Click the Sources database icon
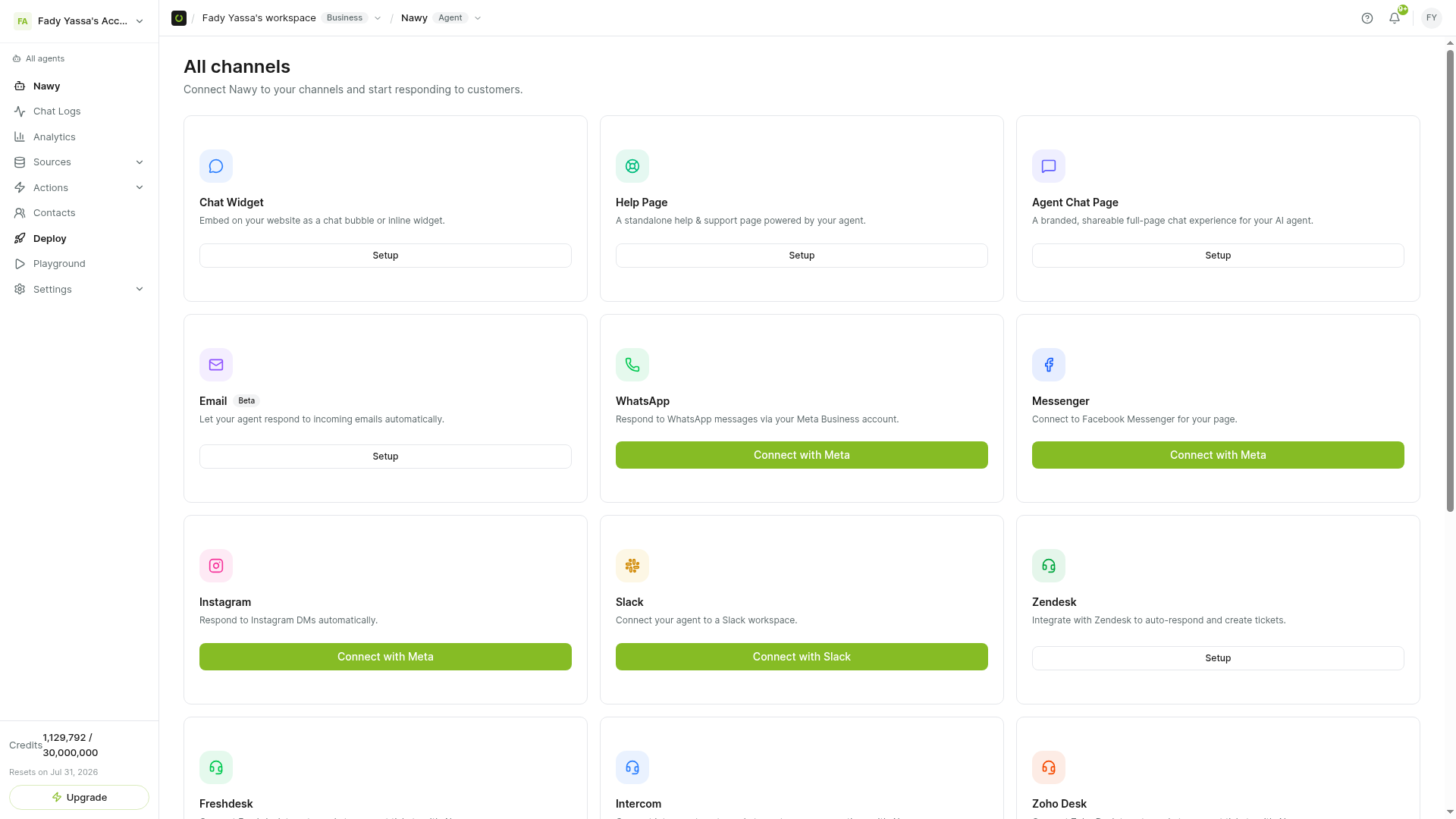Image resolution: width=1456 pixels, height=819 pixels. coord(20,162)
